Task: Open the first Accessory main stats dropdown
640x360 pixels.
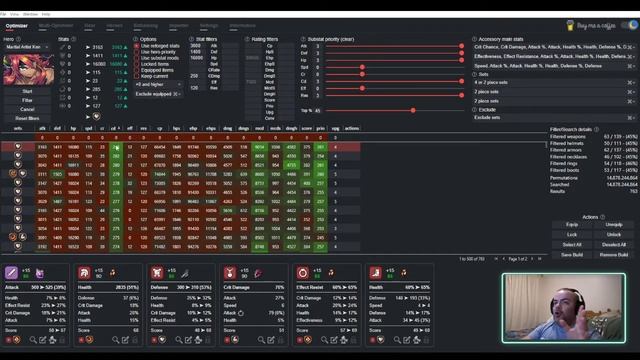Action: click(554, 47)
